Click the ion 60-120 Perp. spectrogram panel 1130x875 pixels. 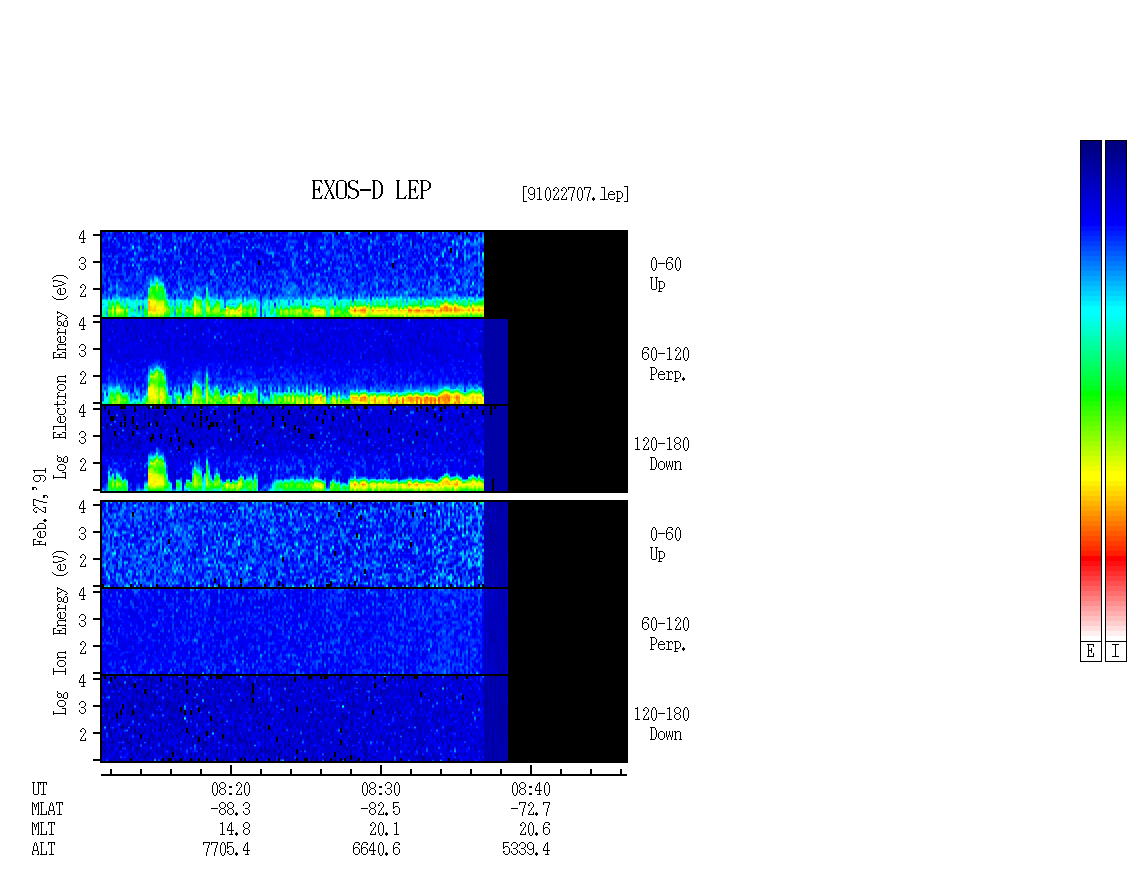(x=364, y=631)
